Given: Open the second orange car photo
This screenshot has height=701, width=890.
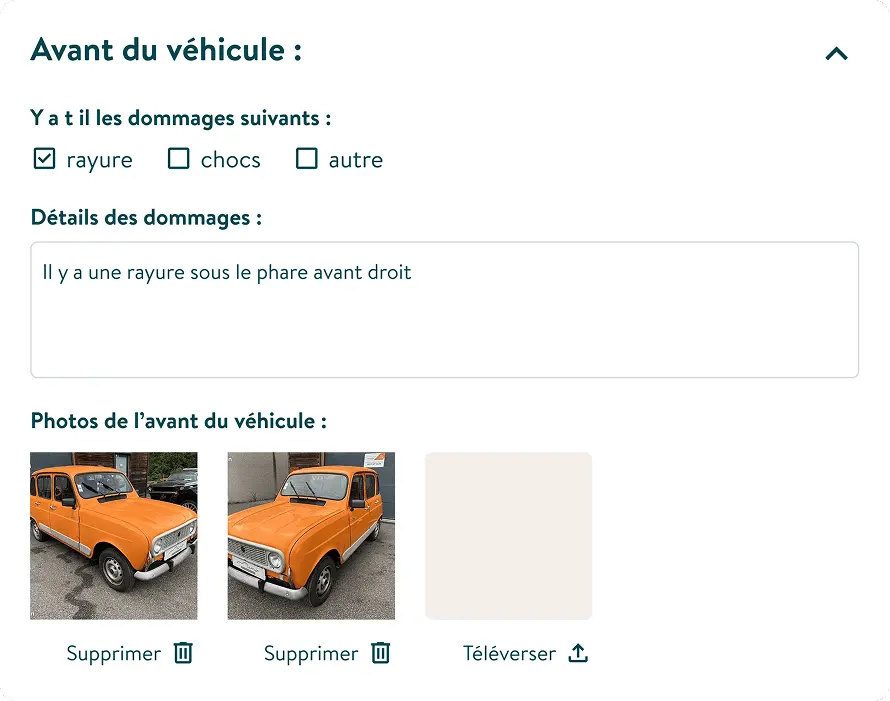Looking at the screenshot, I should click(311, 536).
